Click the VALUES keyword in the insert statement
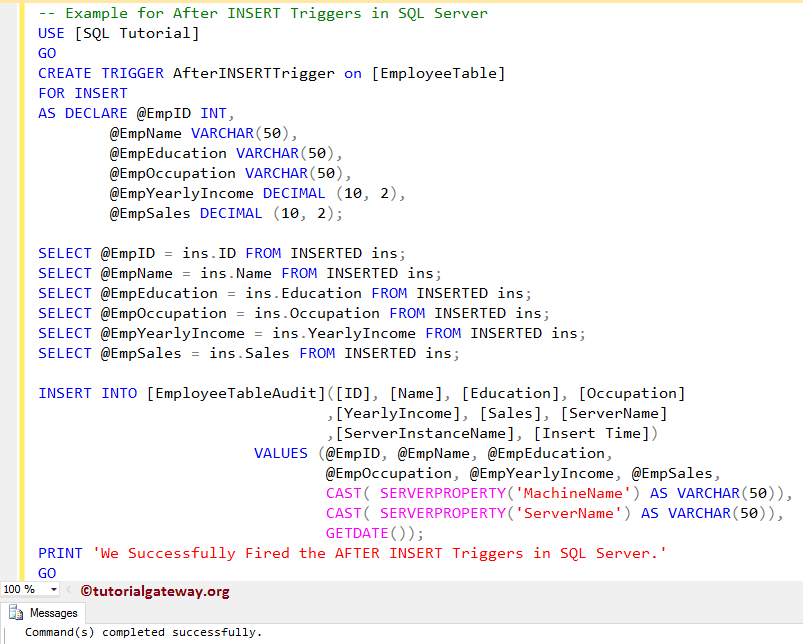The height and width of the screenshot is (644, 803). (280, 453)
